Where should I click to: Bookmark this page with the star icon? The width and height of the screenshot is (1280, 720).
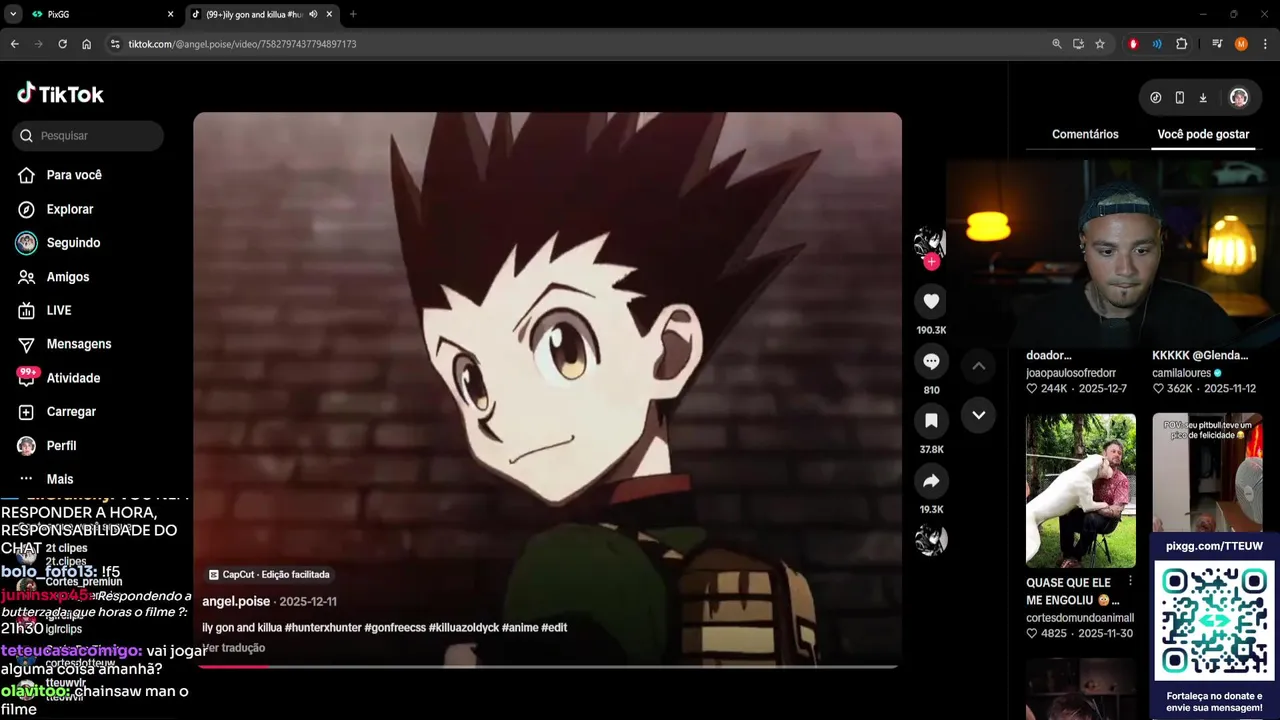coord(1100,44)
